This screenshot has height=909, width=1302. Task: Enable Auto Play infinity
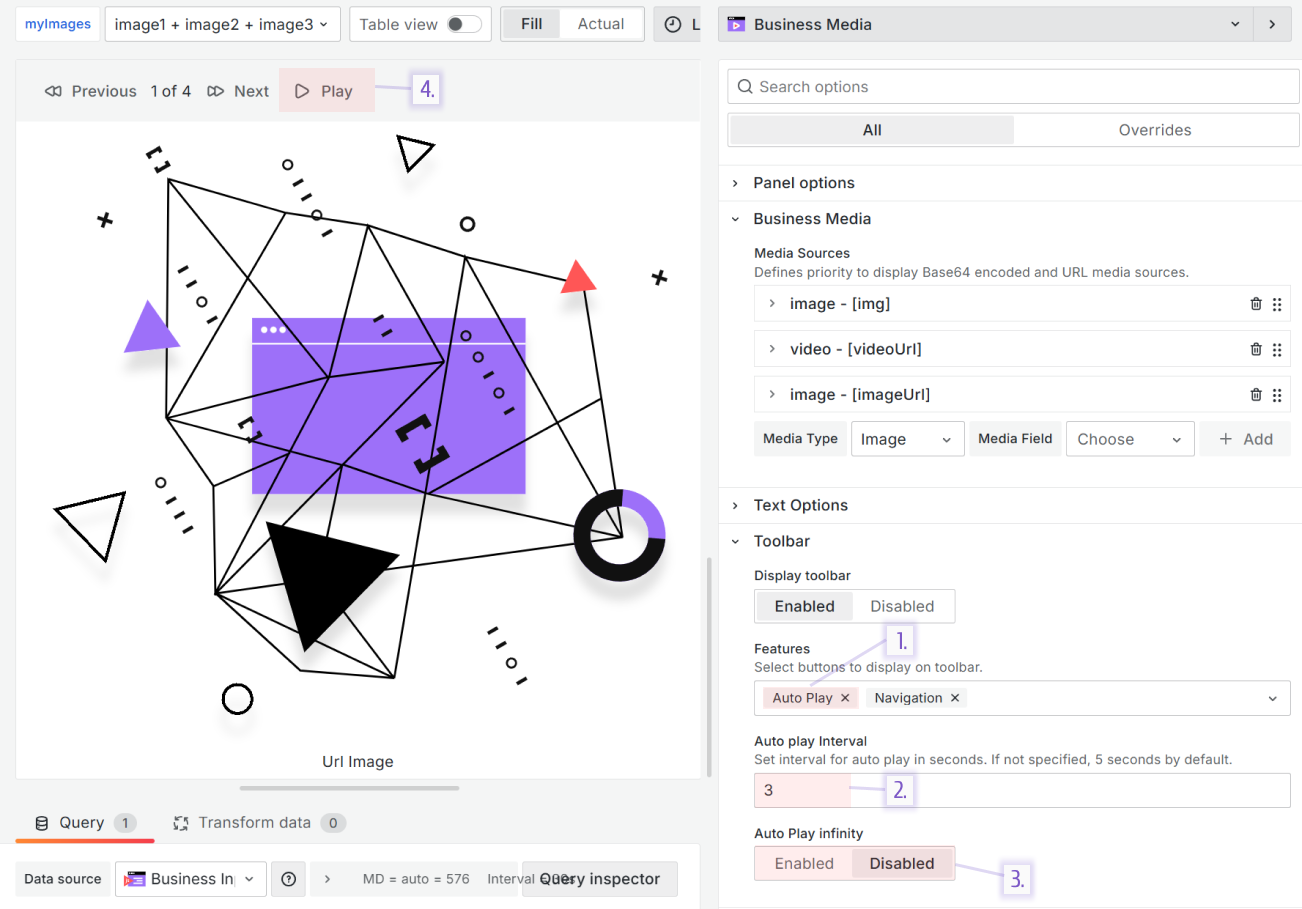804,863
